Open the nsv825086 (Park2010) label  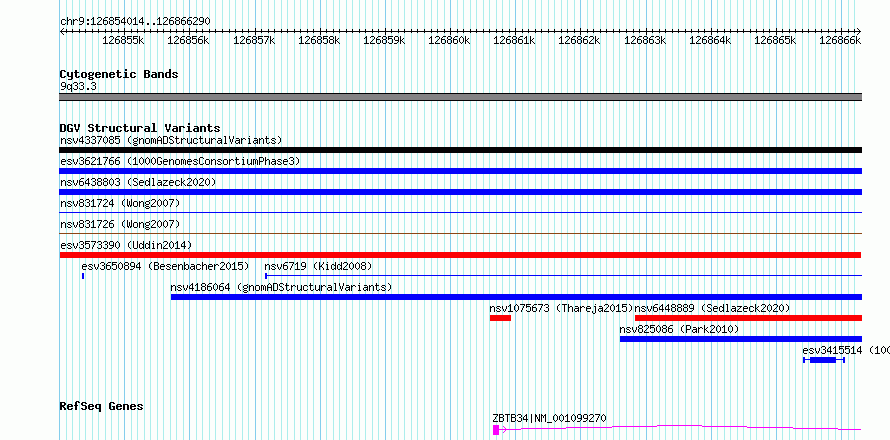click(679, 329)
